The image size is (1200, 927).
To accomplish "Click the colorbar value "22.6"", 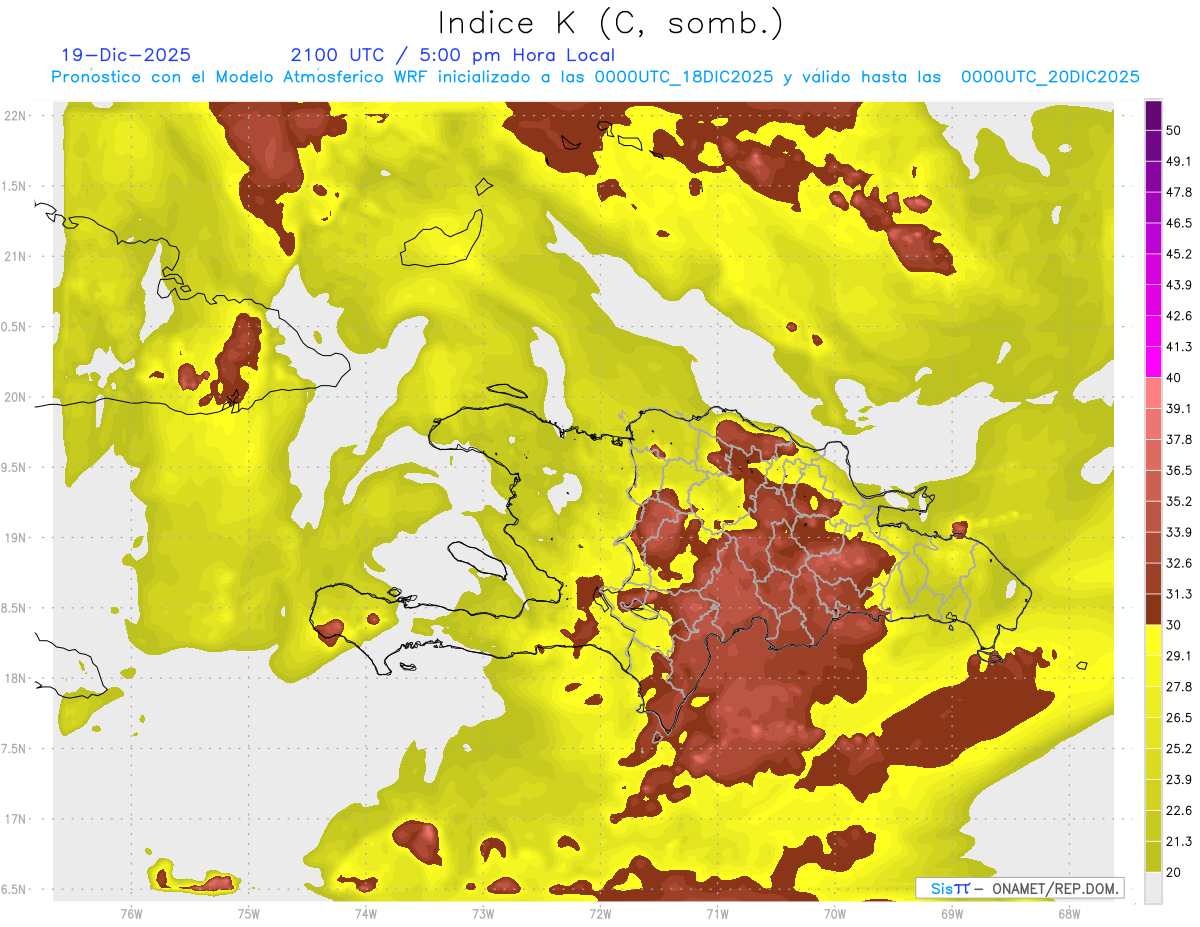I will pos(1178,811).
